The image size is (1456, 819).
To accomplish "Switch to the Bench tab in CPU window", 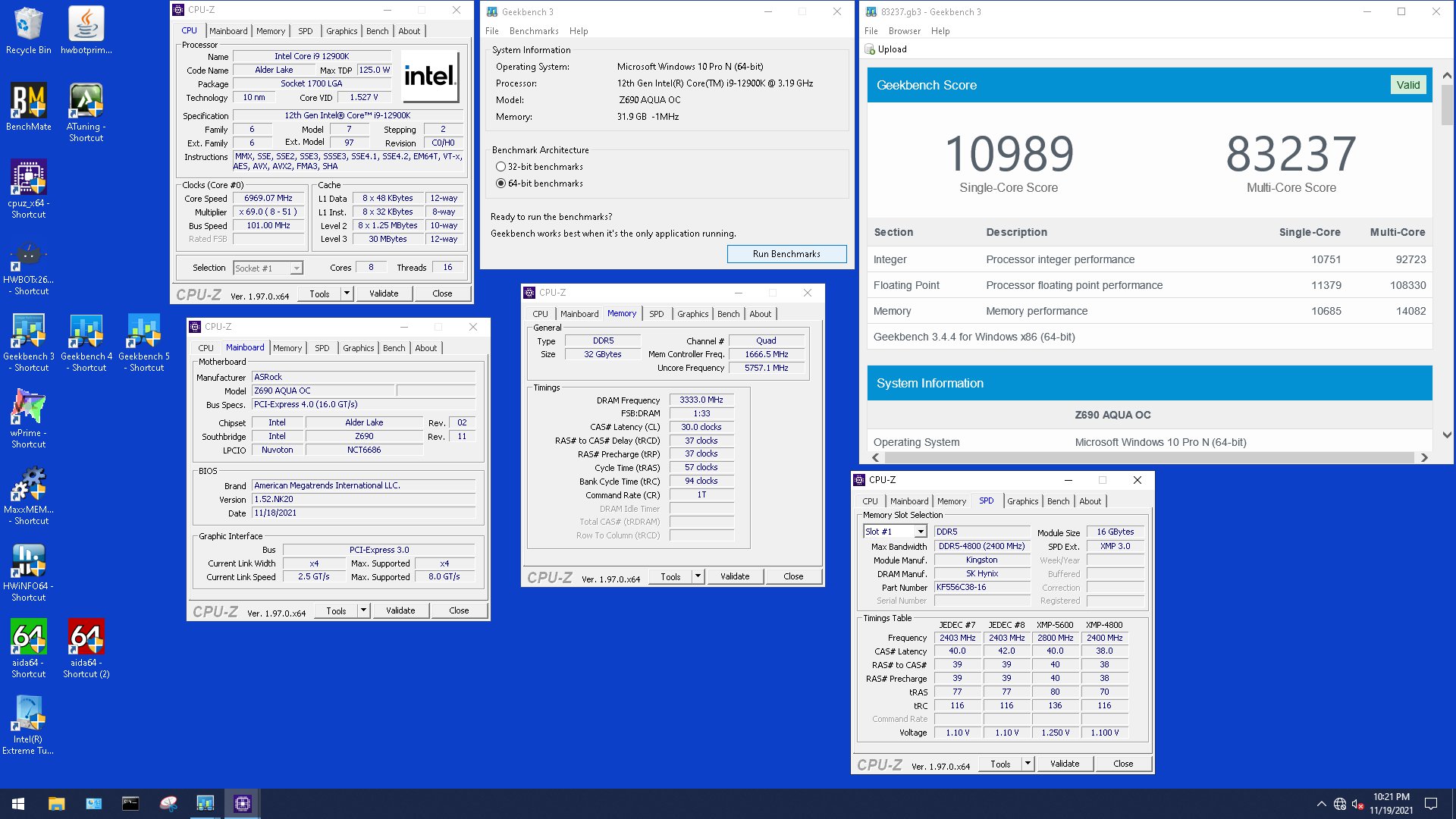I will (x=377, y=31).
